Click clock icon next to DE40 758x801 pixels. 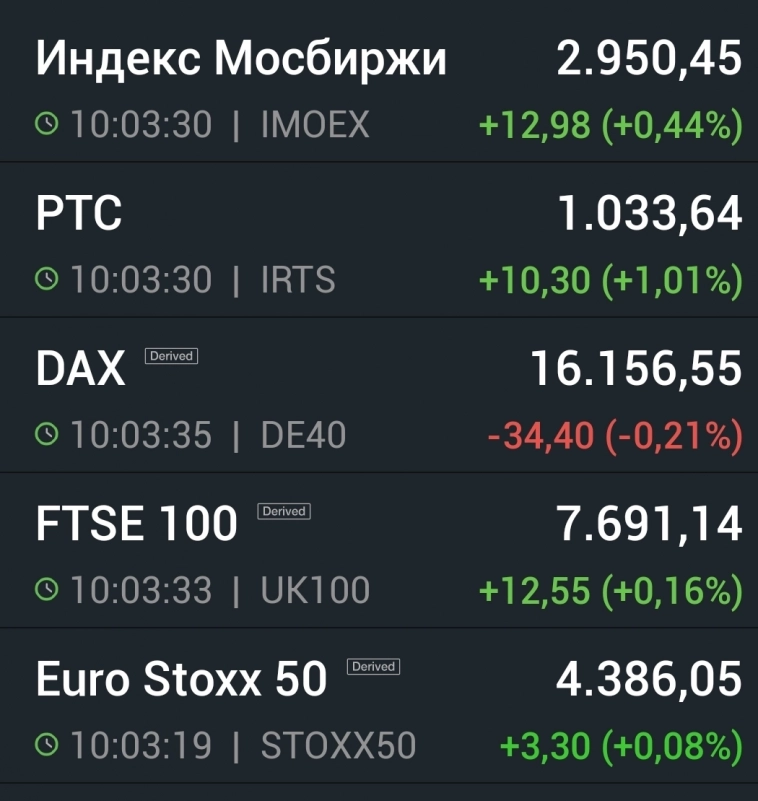coord(47,435)
